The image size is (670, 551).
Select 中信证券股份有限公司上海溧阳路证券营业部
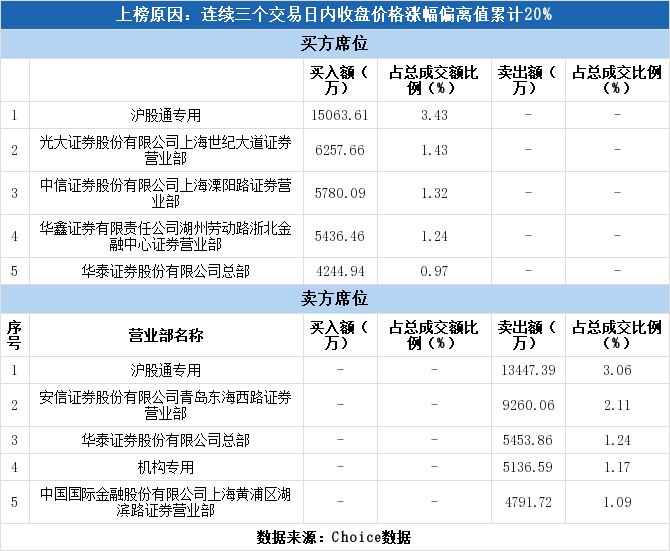(x=166, y=193)
